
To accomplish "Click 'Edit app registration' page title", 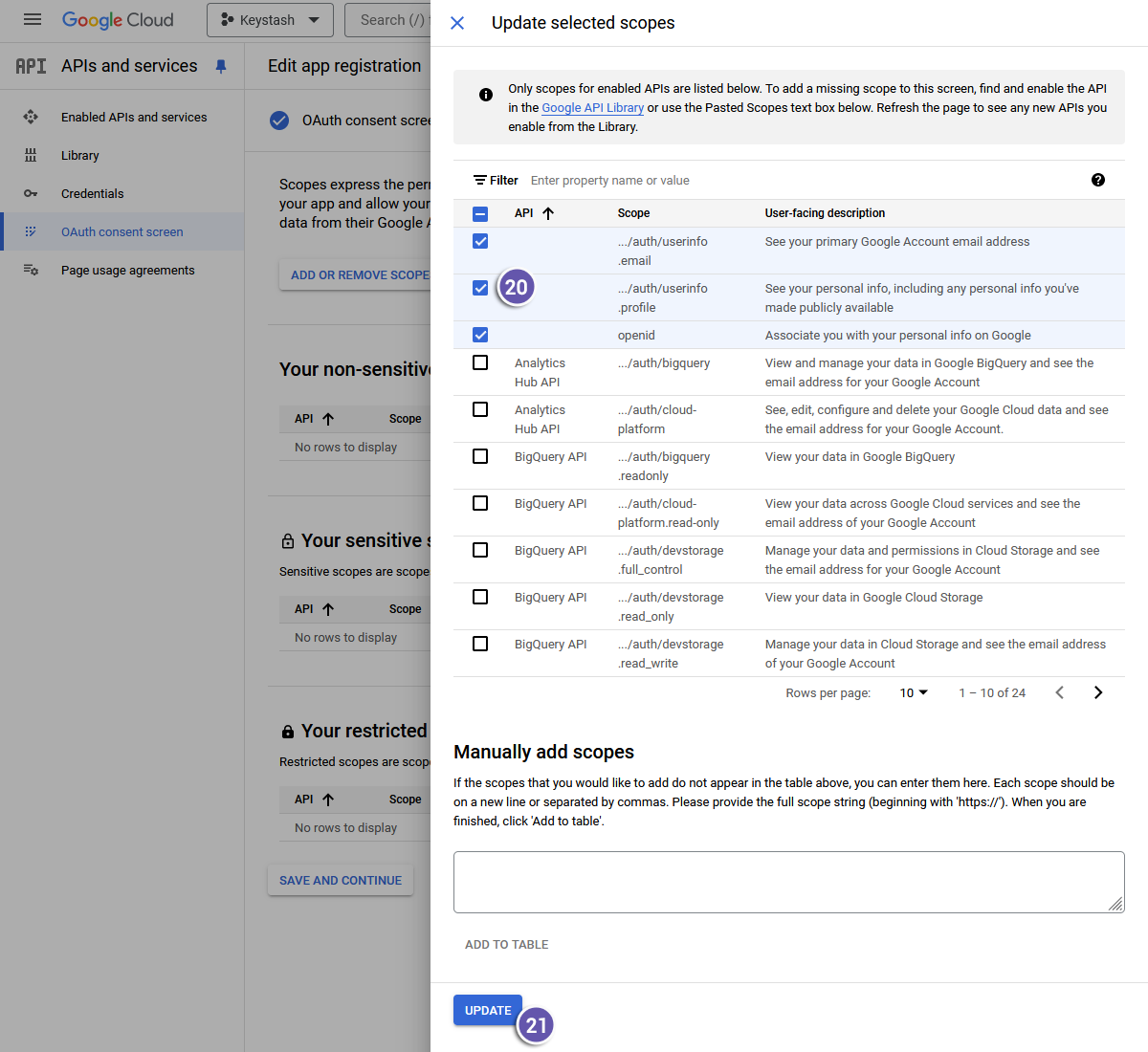I will [344, 66].
